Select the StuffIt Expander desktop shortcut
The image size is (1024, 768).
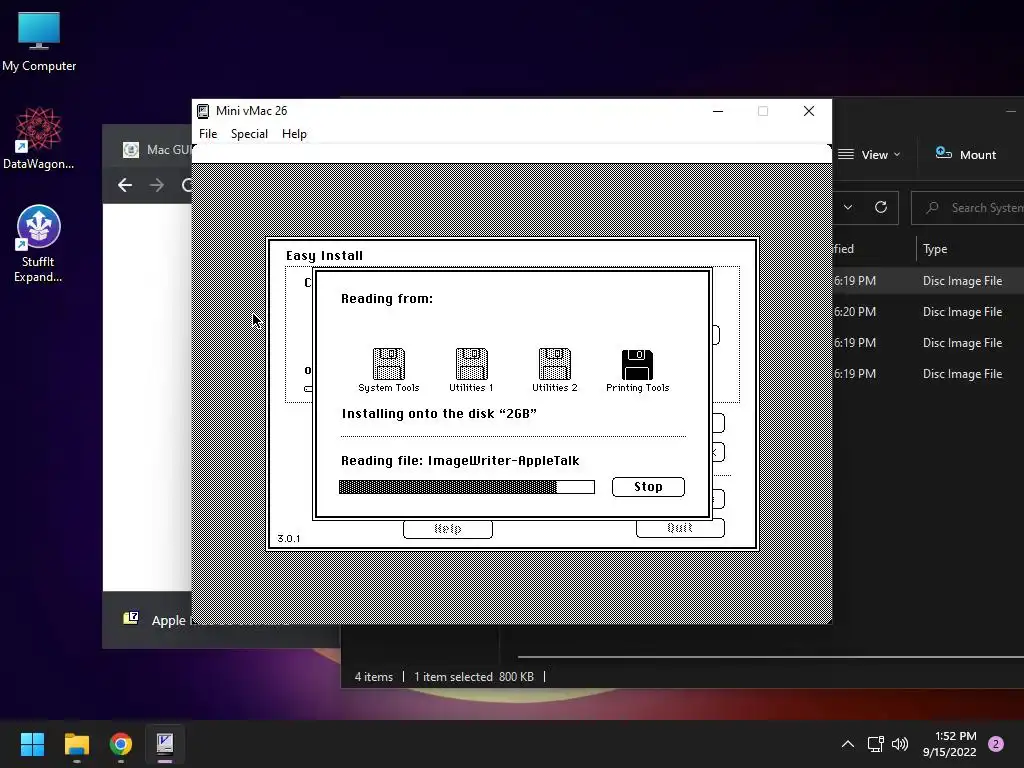[x=39, y=244]
